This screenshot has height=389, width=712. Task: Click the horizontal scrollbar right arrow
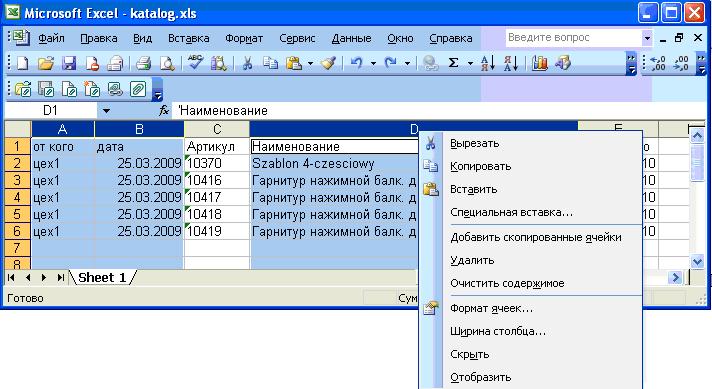coord(676,277)
